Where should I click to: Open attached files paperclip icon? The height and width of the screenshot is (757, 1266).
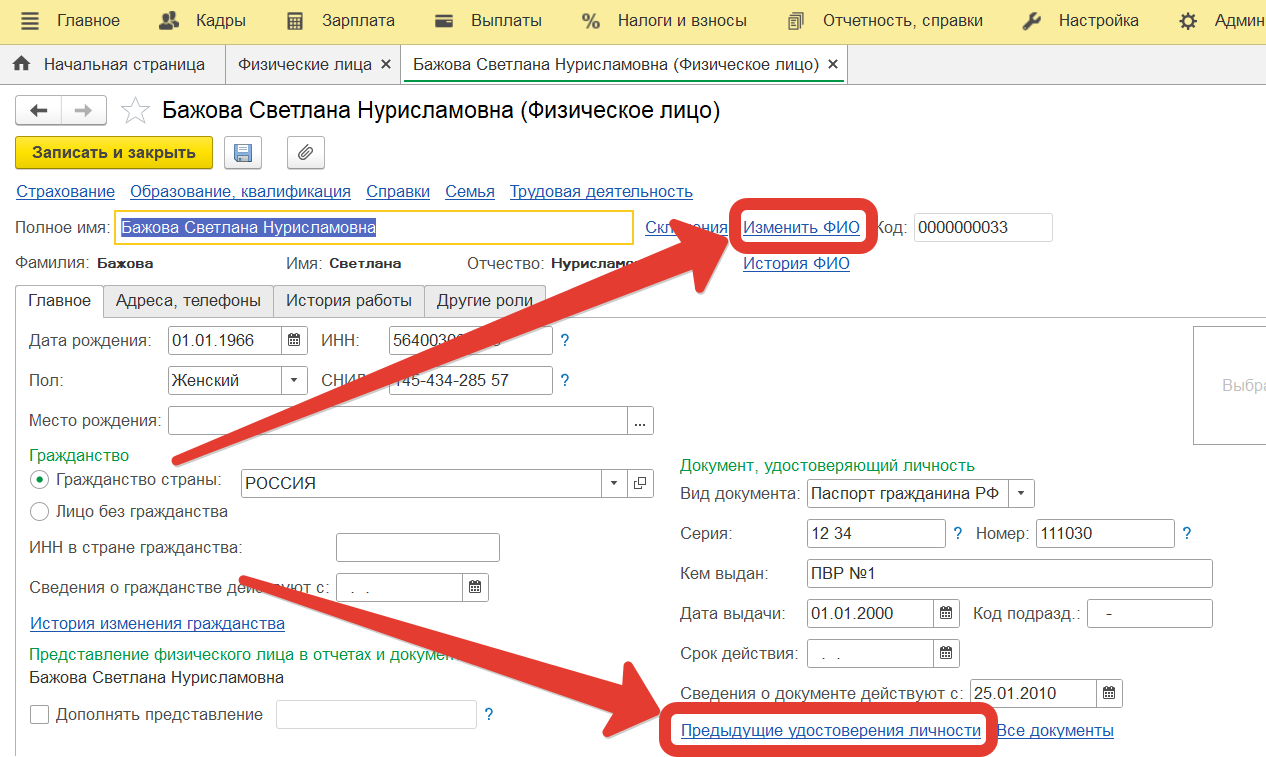(306, 153)
